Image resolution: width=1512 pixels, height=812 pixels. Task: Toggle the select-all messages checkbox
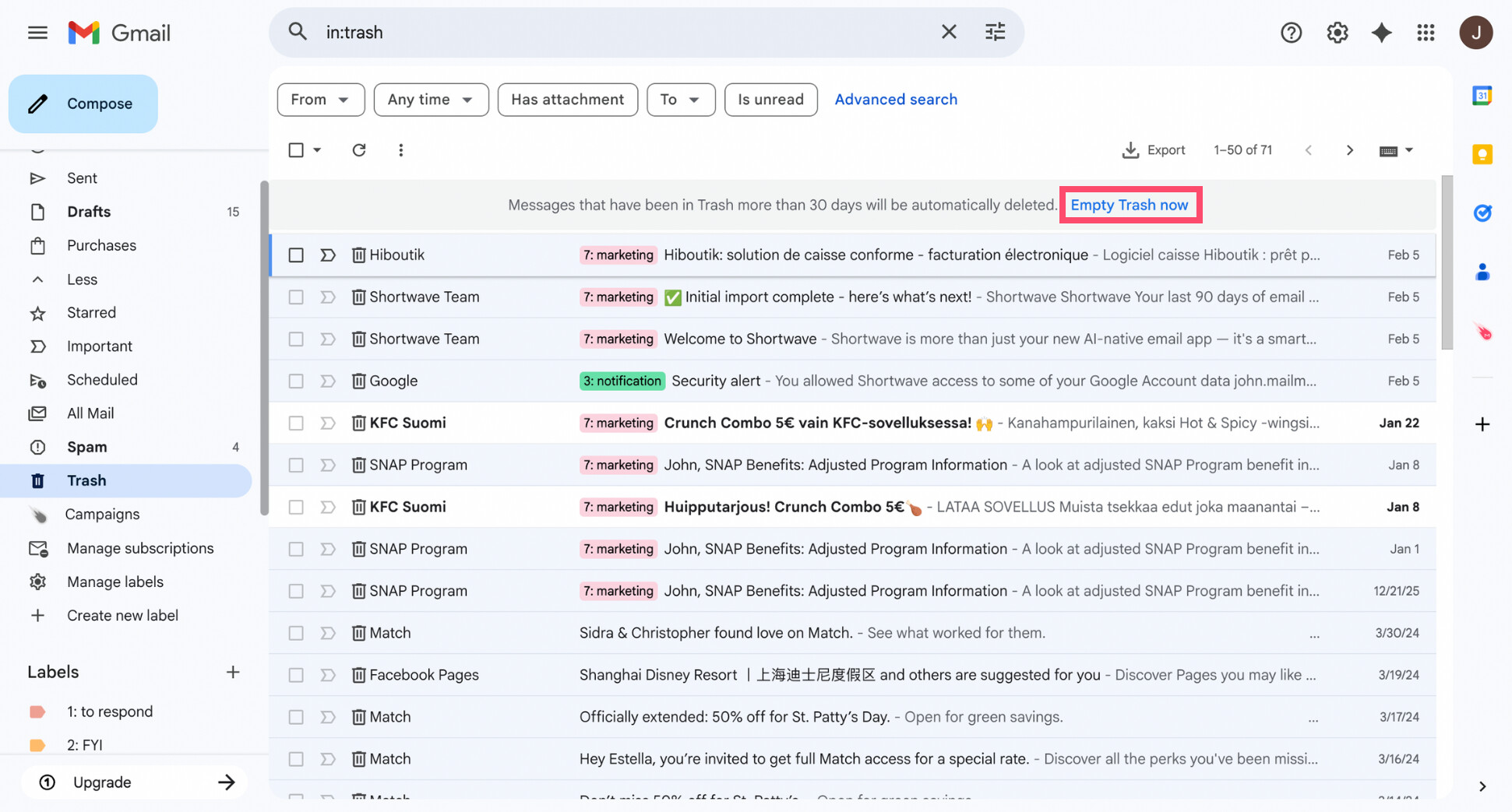(296, 149)
